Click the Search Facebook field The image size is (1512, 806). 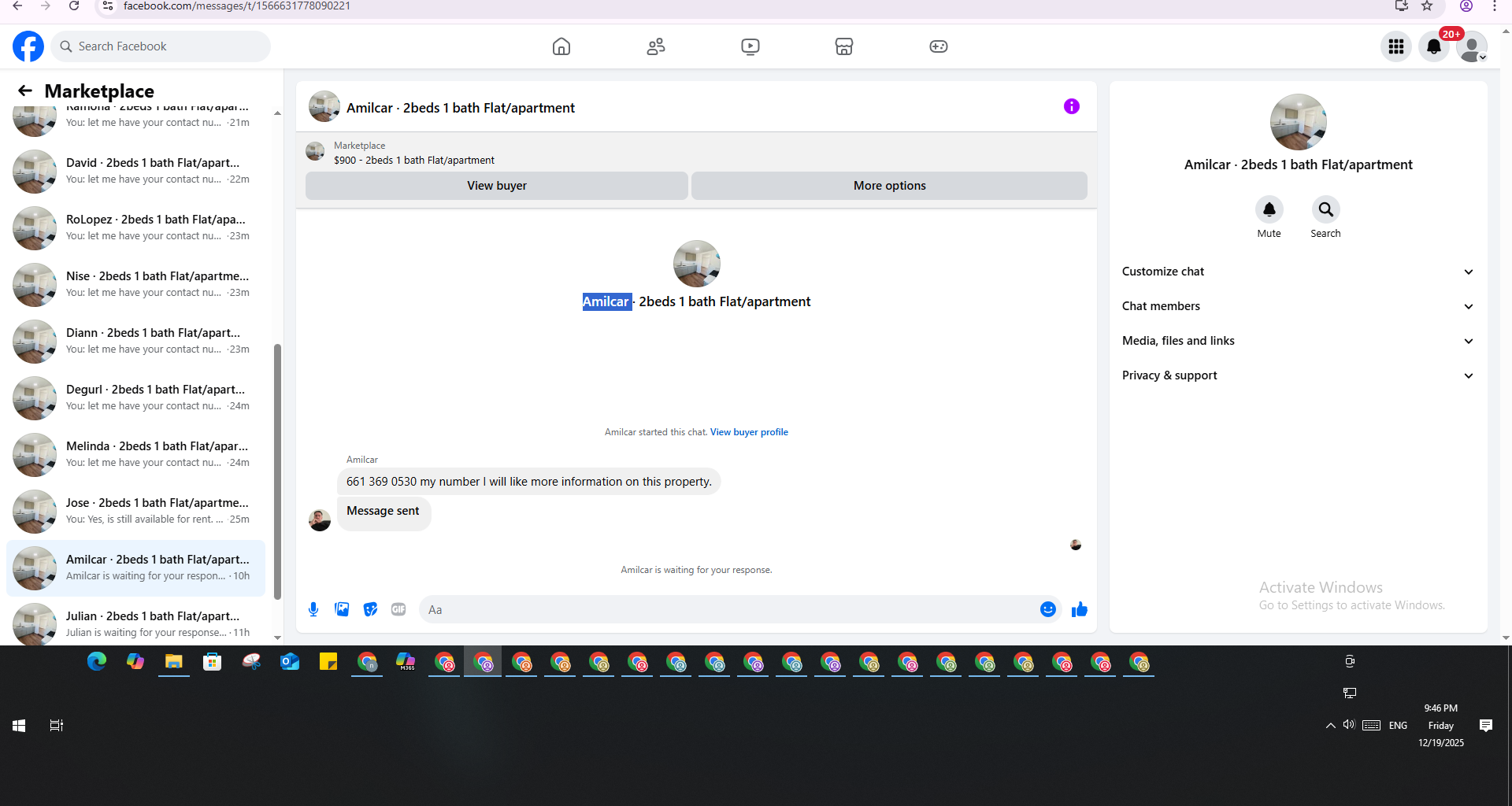point(161,46)
